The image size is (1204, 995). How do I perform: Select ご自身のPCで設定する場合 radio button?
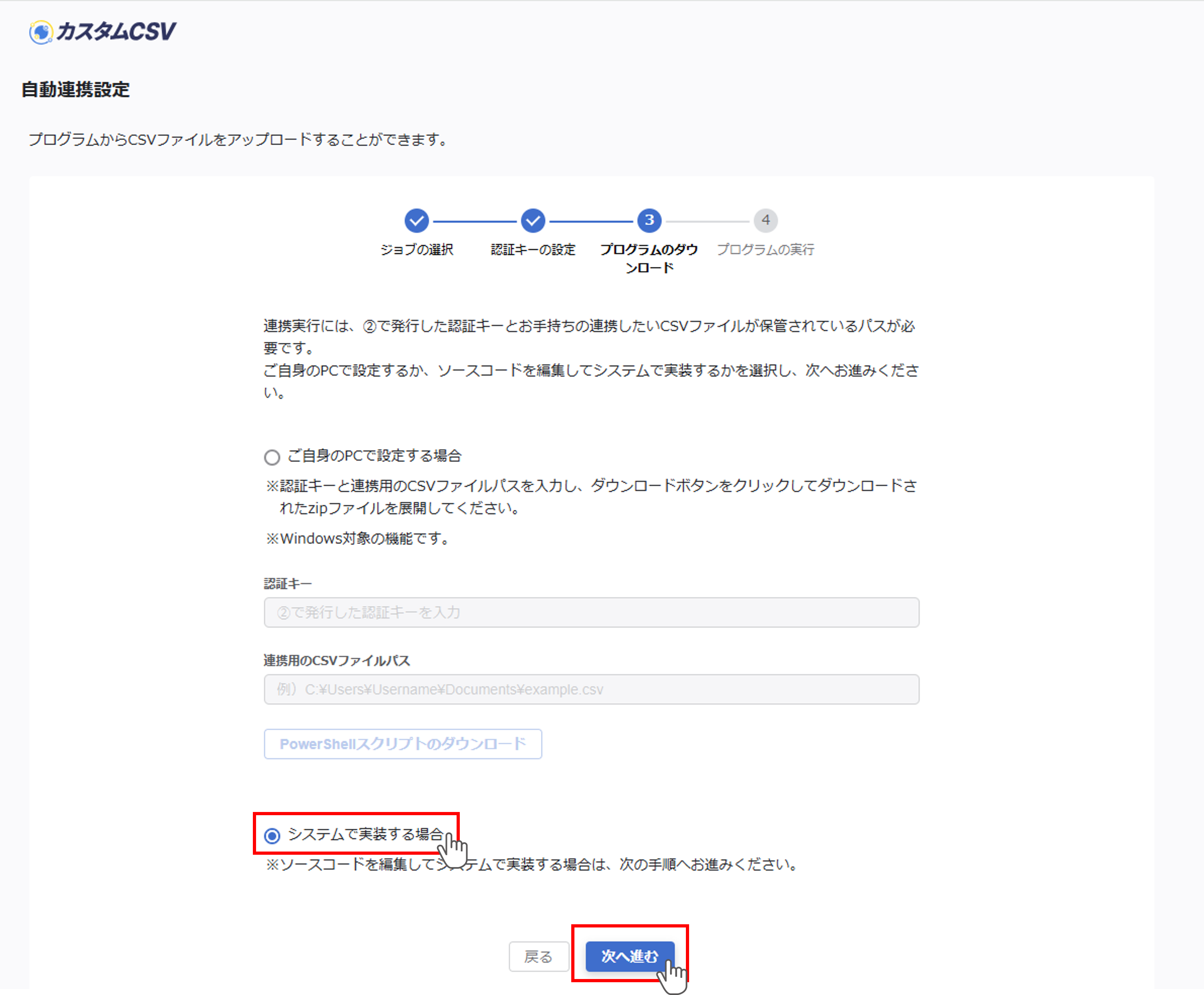click(272, 458)
